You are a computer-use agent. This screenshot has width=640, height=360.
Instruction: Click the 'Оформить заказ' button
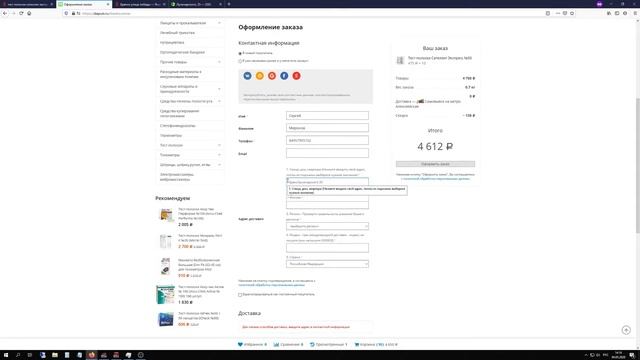[435, 164]
